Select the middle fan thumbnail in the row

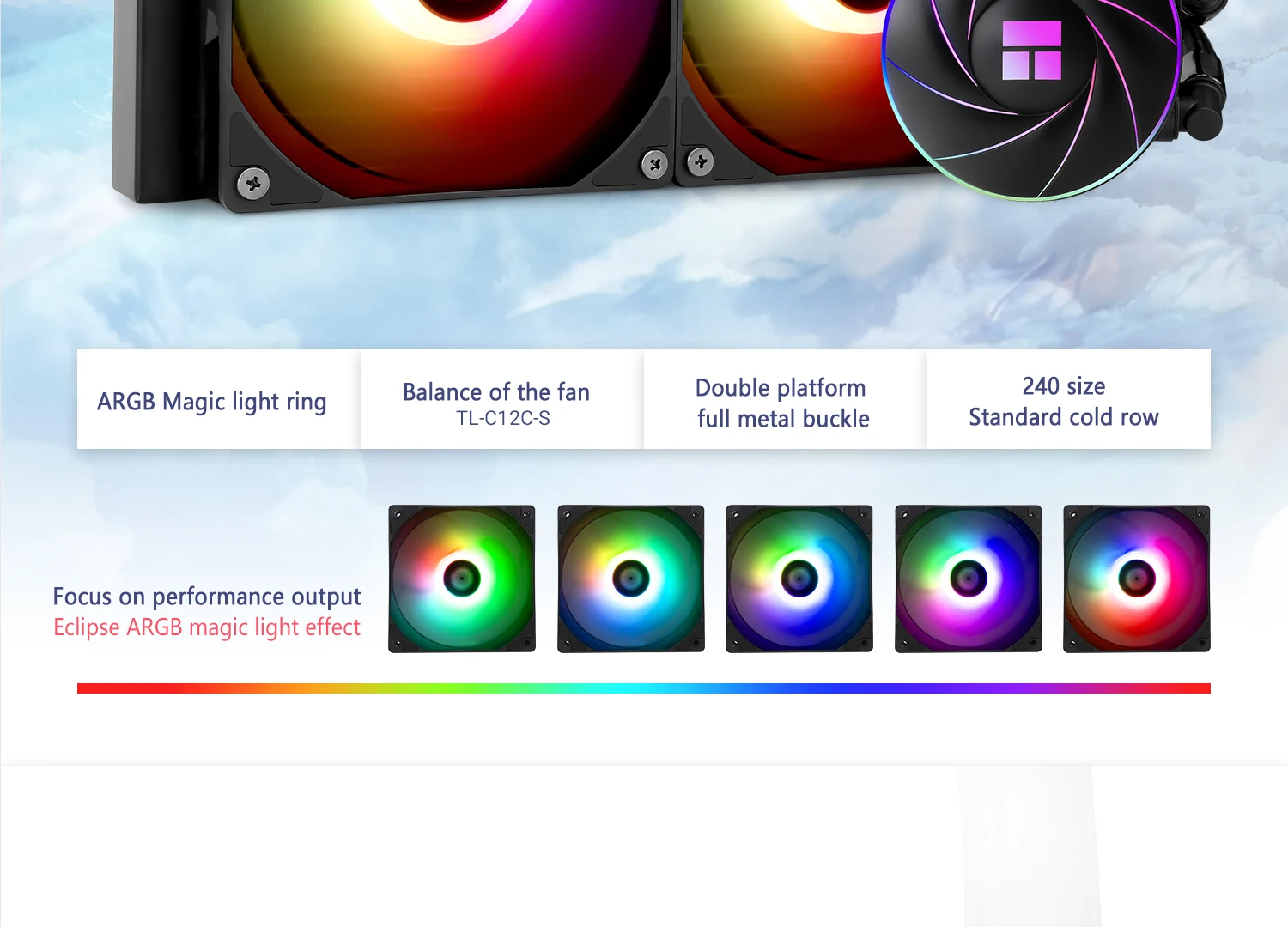pos(799,579)
